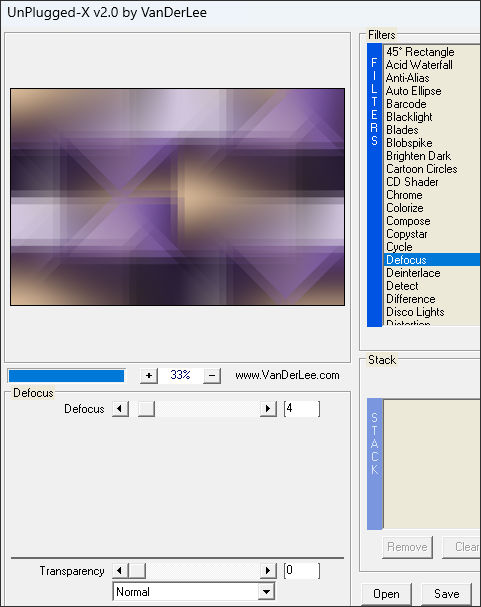
Task: Increase Transparency with right arrow
Action: (268, 571)
